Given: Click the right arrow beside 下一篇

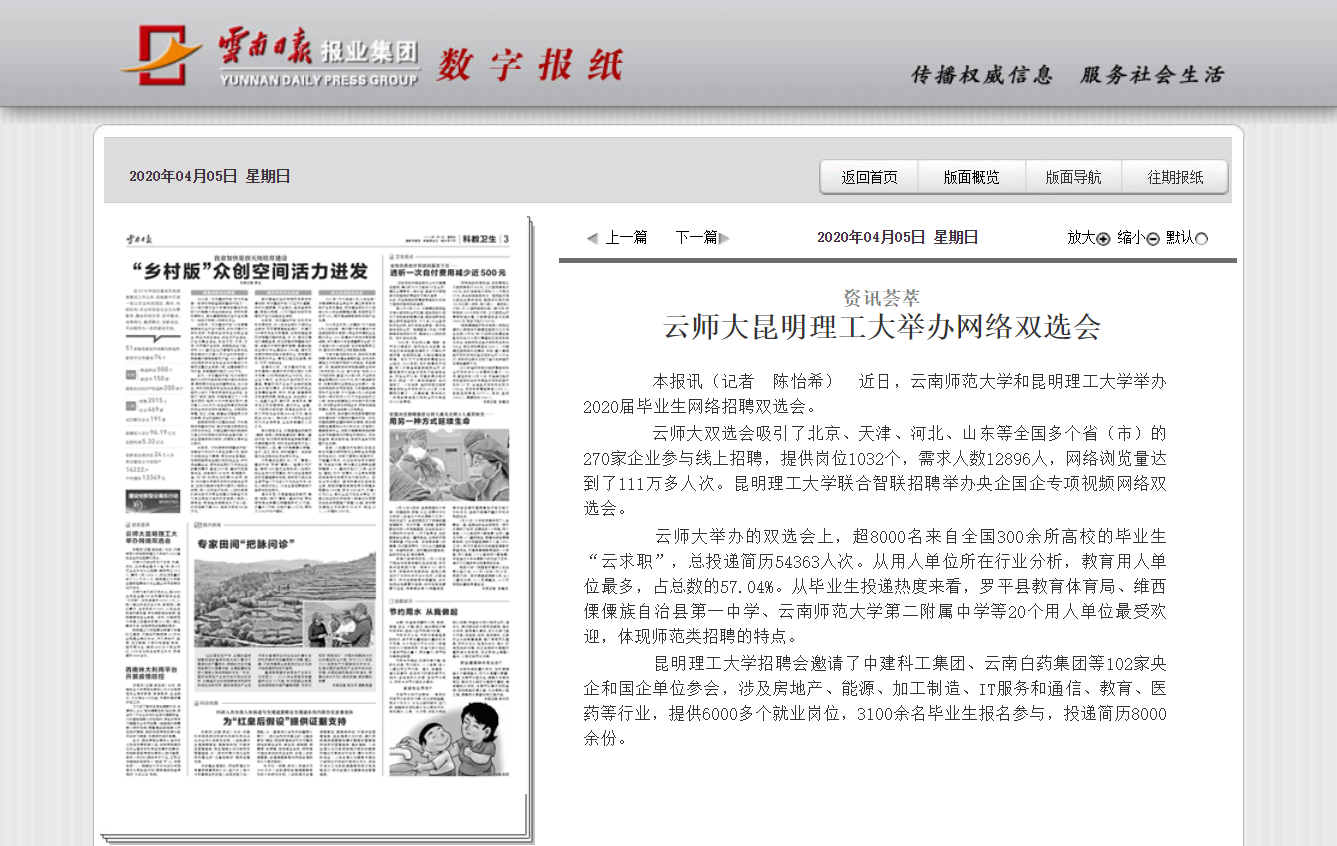Looking at the screenshot, I should (x=725, y=238).
